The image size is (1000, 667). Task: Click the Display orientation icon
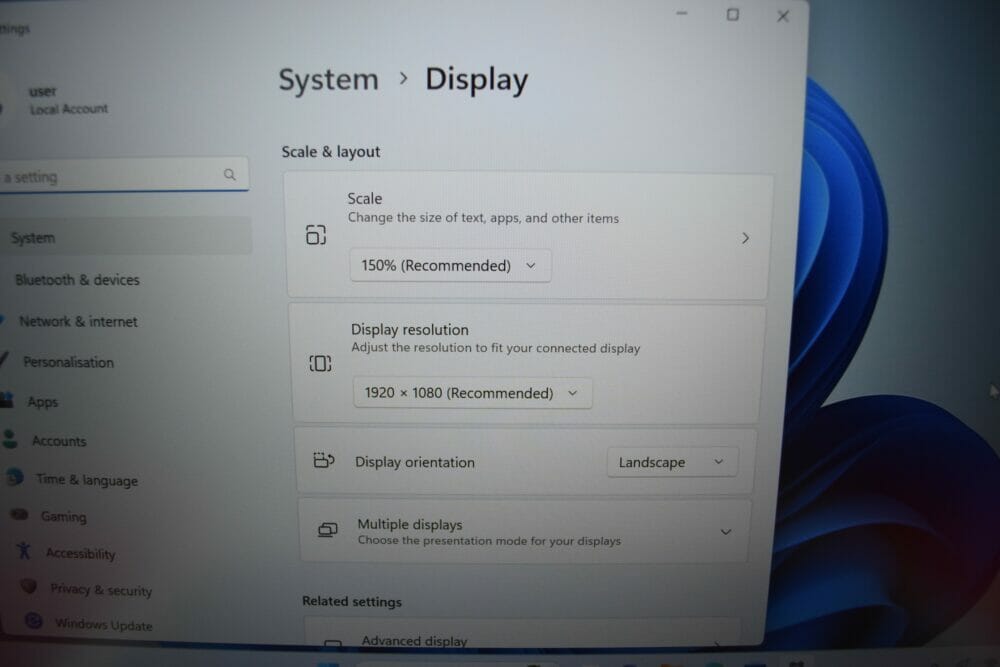[324, 460]
